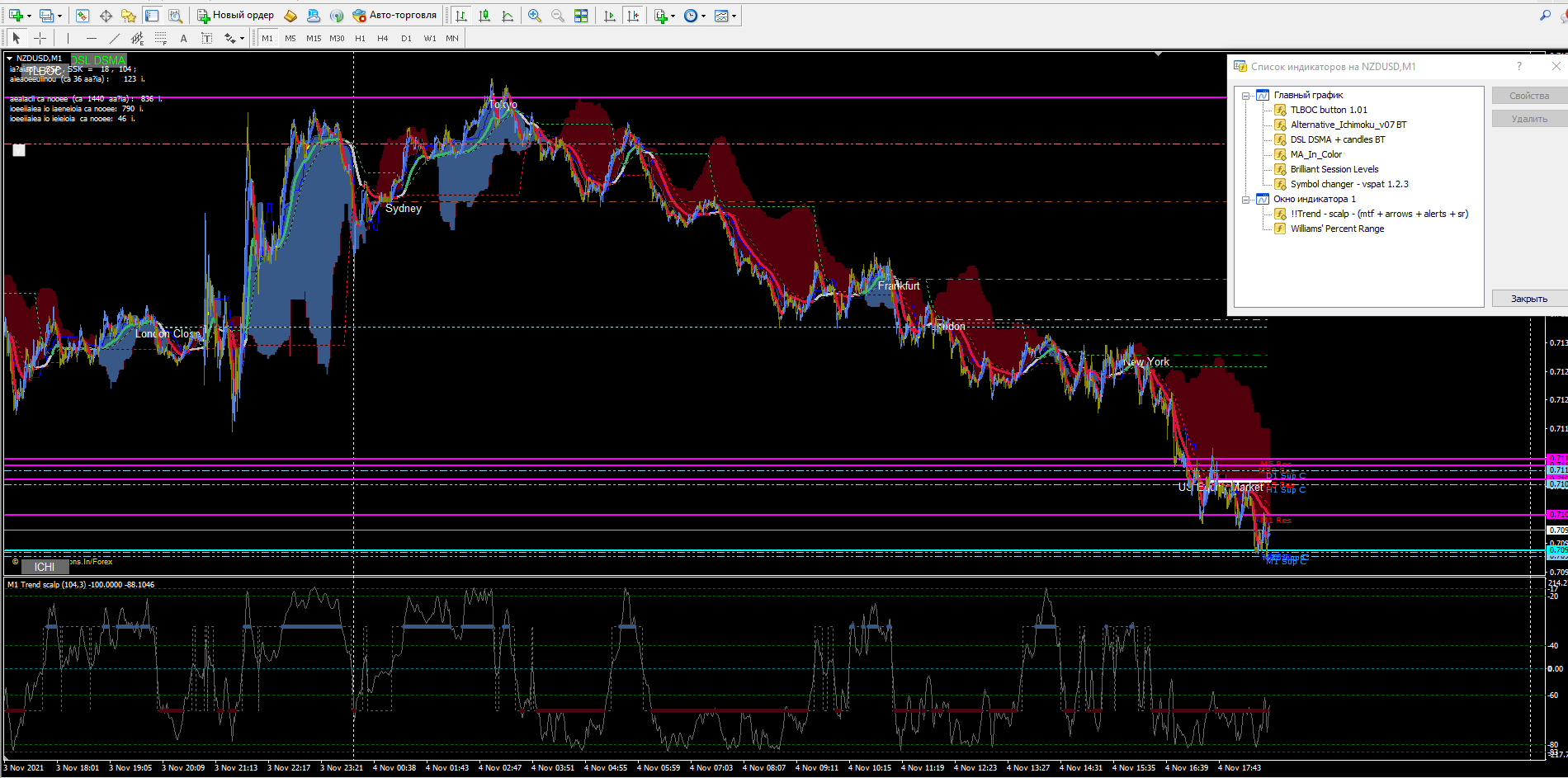Viewport: 1568px width, 778px height.
Task: Open the chart templates dropdown arrow
Action: coord(734,16)
